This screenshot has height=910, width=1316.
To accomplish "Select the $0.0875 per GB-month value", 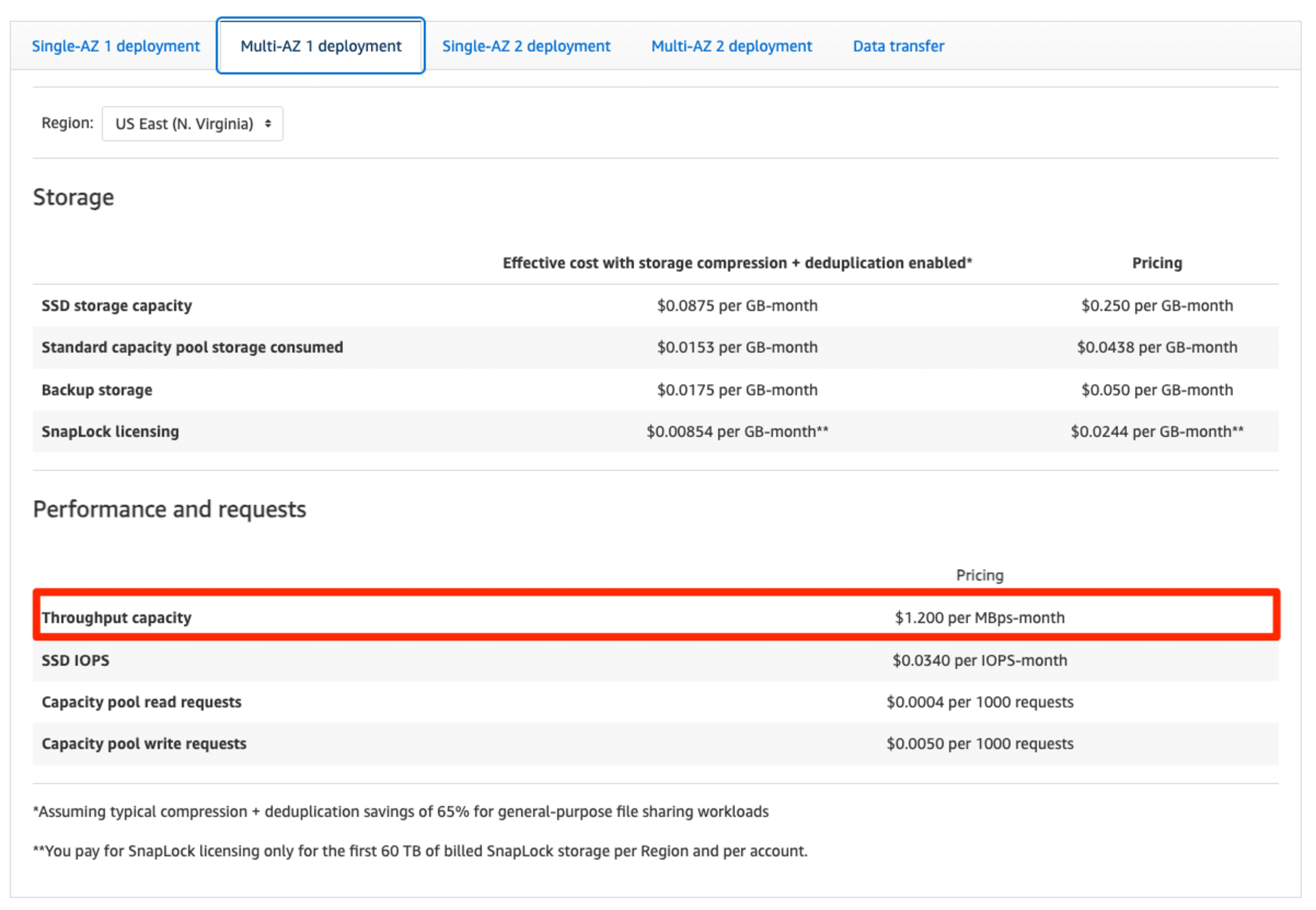I will tap(737, 305).
